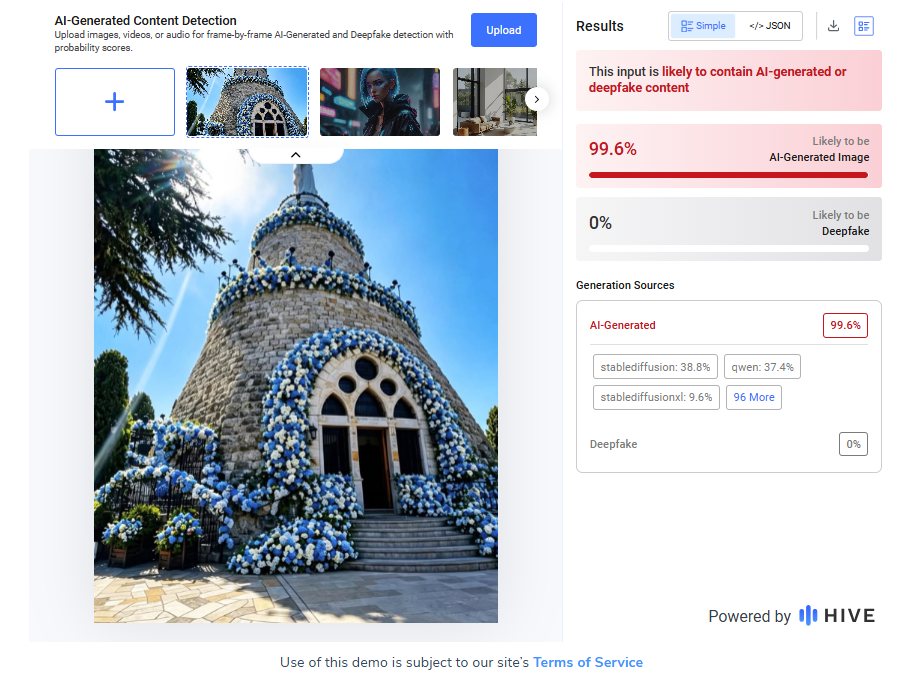Click the stablediffusion 38.8% tag
Viewport: 918px width, 684px height.
point(655,367)
